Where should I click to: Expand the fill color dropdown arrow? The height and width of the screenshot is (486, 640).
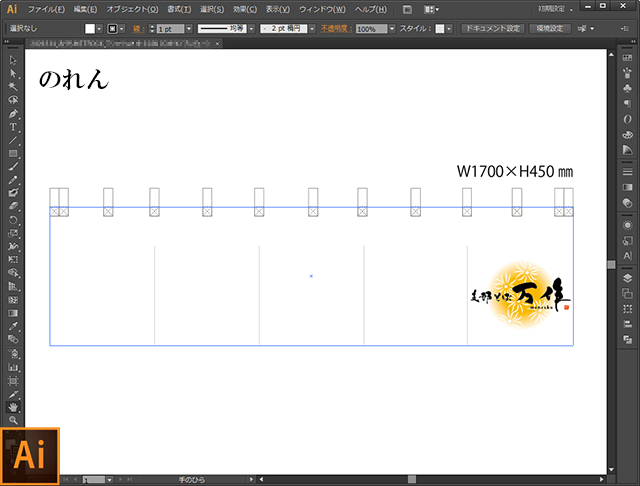click(x=99, y=29)
